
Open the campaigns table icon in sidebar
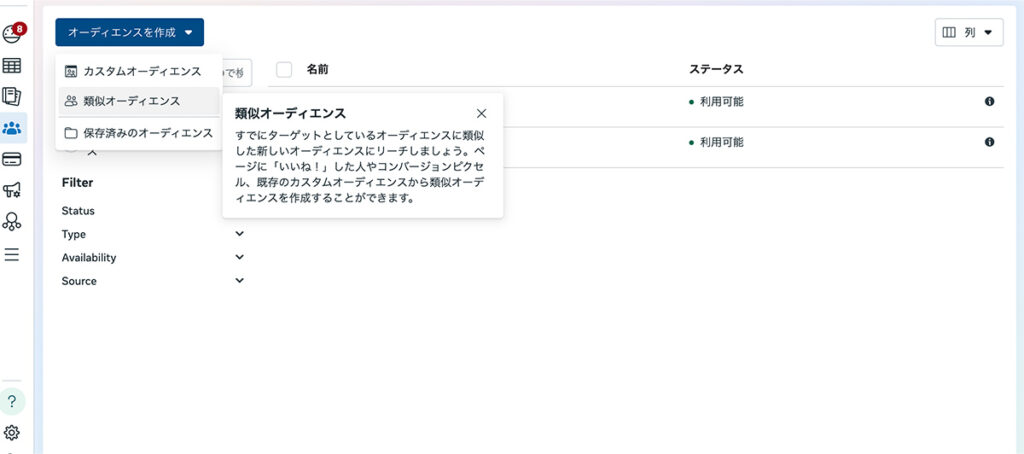click(12, 65)
